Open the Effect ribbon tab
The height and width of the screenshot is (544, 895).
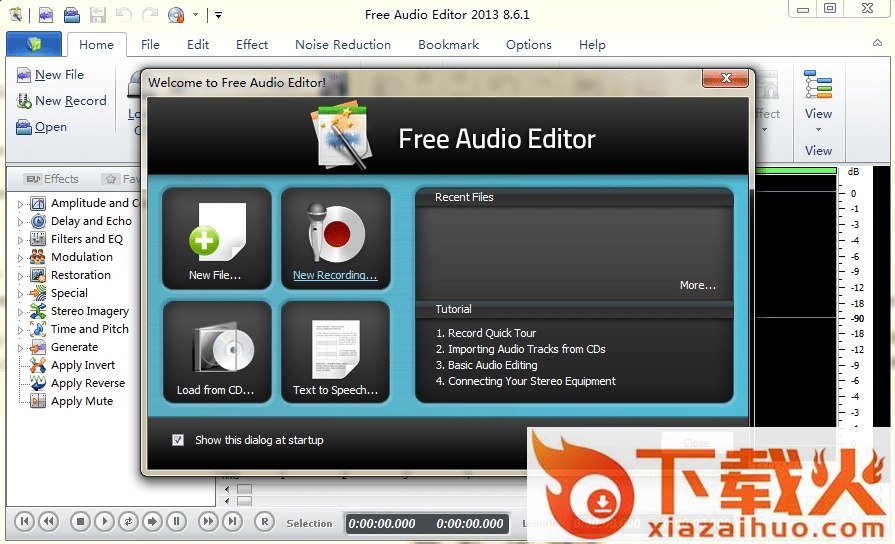click(x=252, y=45)
